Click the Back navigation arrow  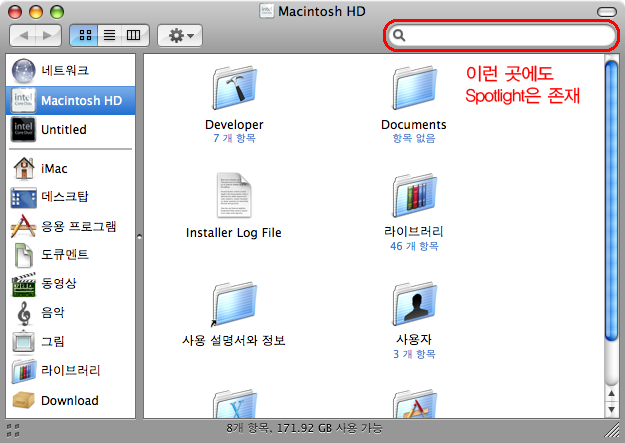[x=23, y=35]
